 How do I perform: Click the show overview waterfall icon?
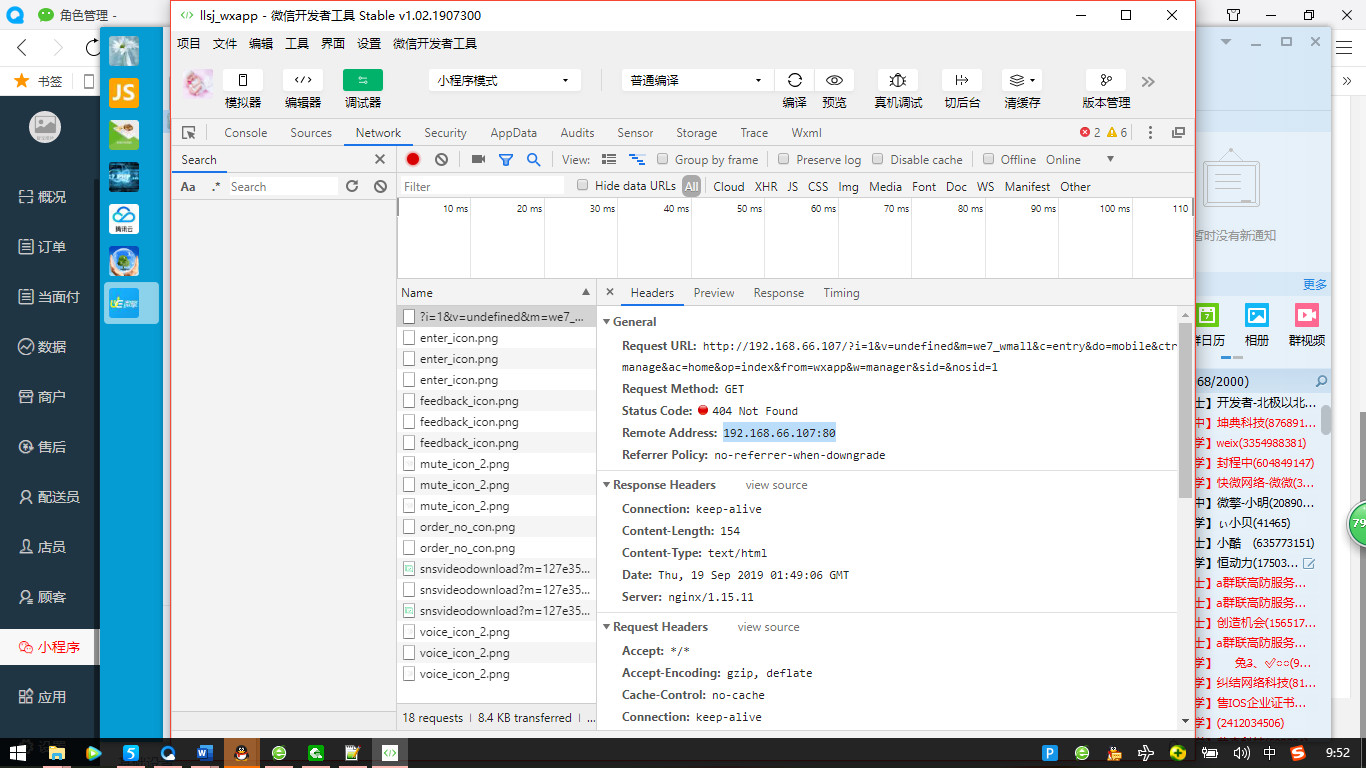coord(637,160)
